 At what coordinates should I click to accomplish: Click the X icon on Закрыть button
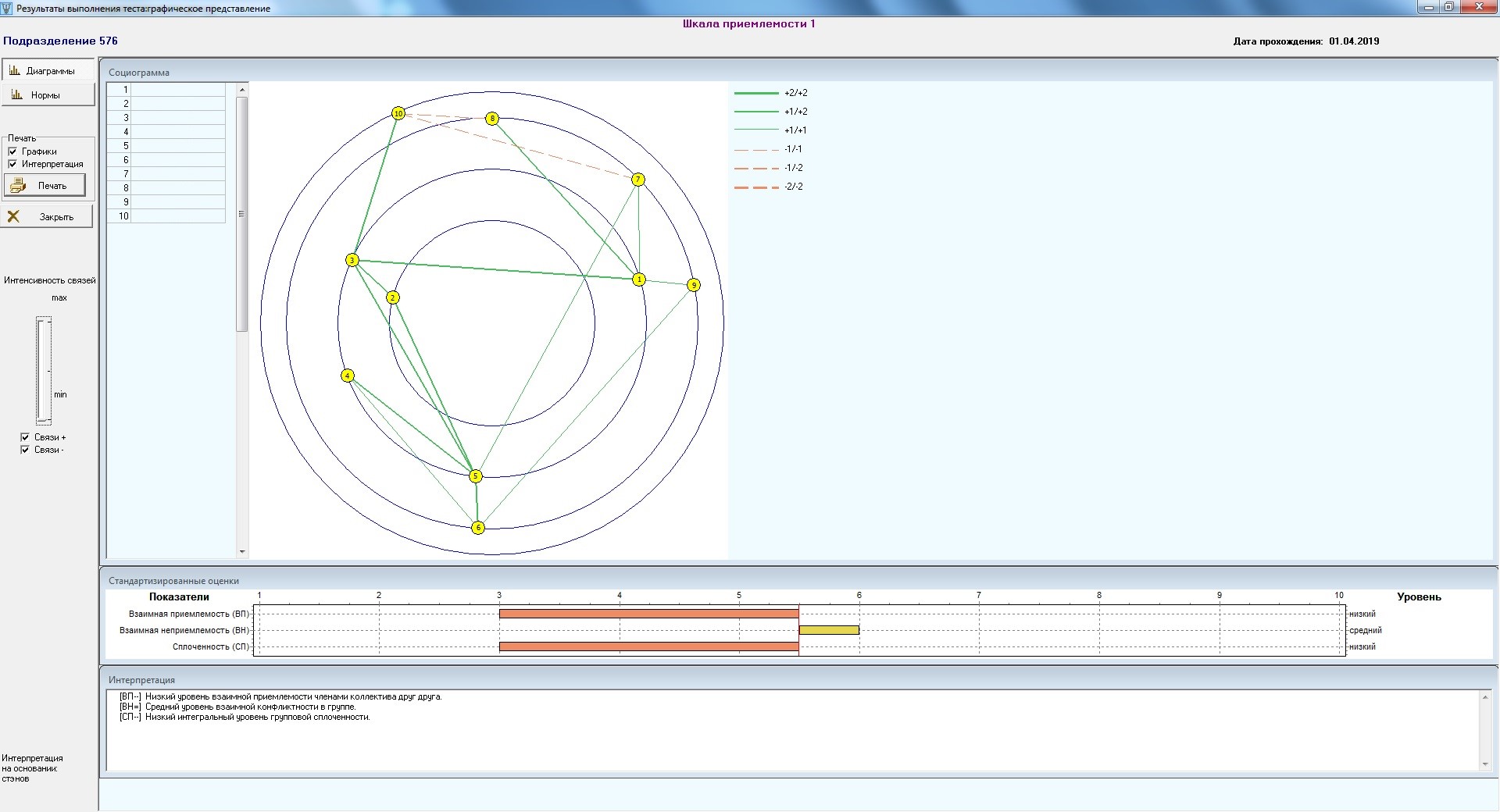[x=13, y=217]
